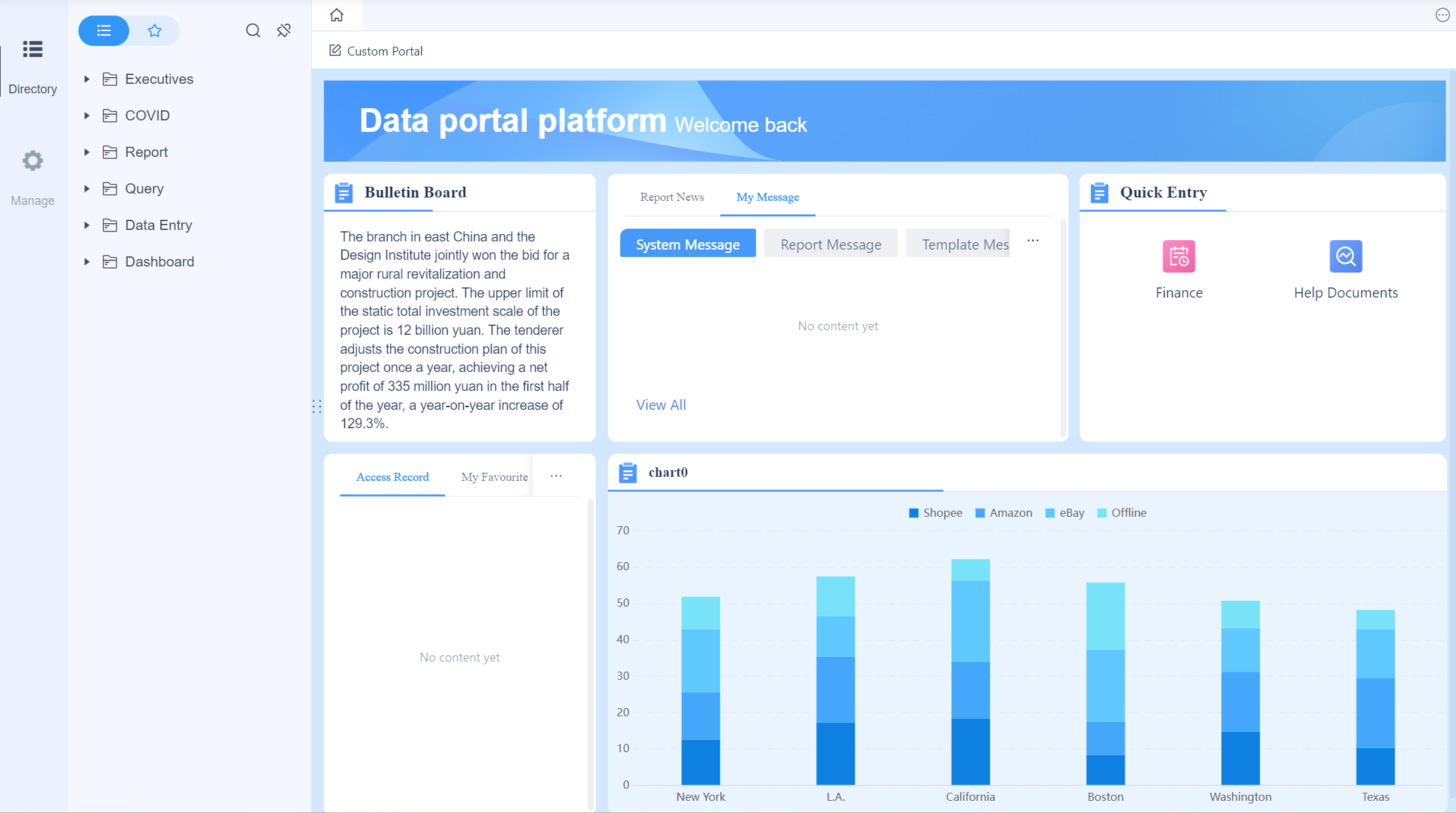This screenshot has height=813, width=1456.
Task: Switch to the My Message tab
Action: (x=768, y=197)
